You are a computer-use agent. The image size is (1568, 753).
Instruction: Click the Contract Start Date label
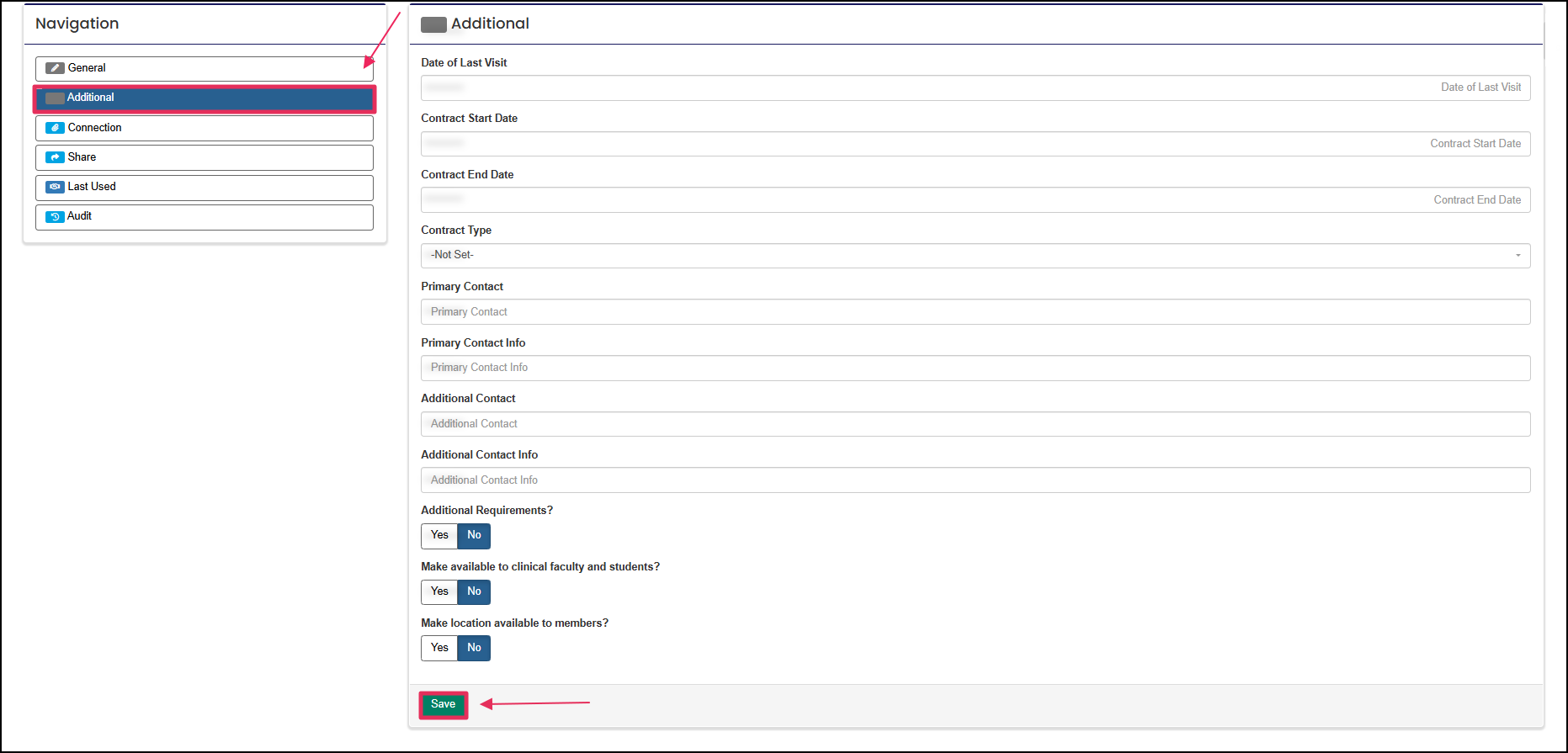470,119
